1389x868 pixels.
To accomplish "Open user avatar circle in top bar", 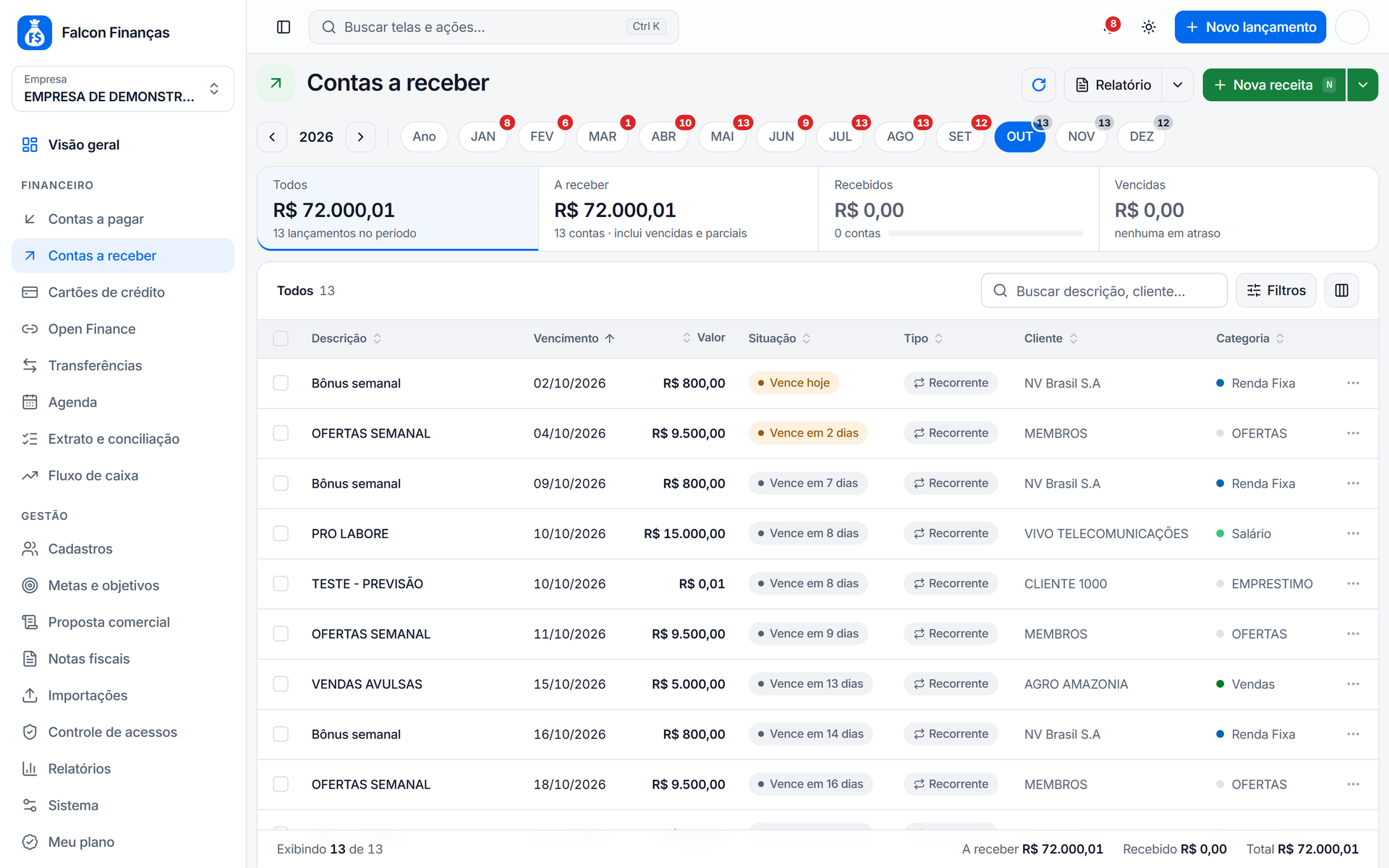I will (1352, 27).
